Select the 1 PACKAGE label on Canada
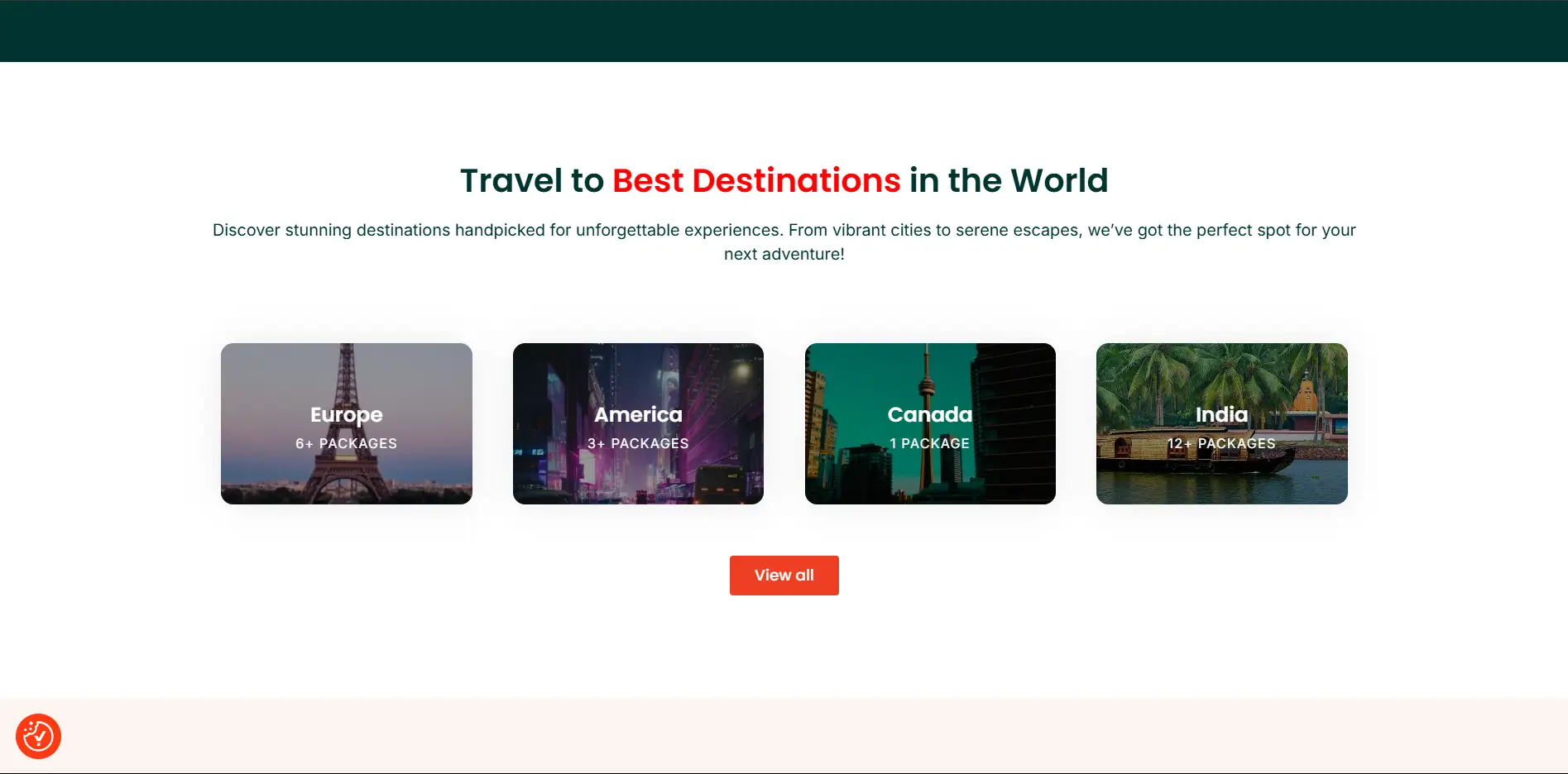Screen dimensions: 1568x774 click(x=930, y=443)
